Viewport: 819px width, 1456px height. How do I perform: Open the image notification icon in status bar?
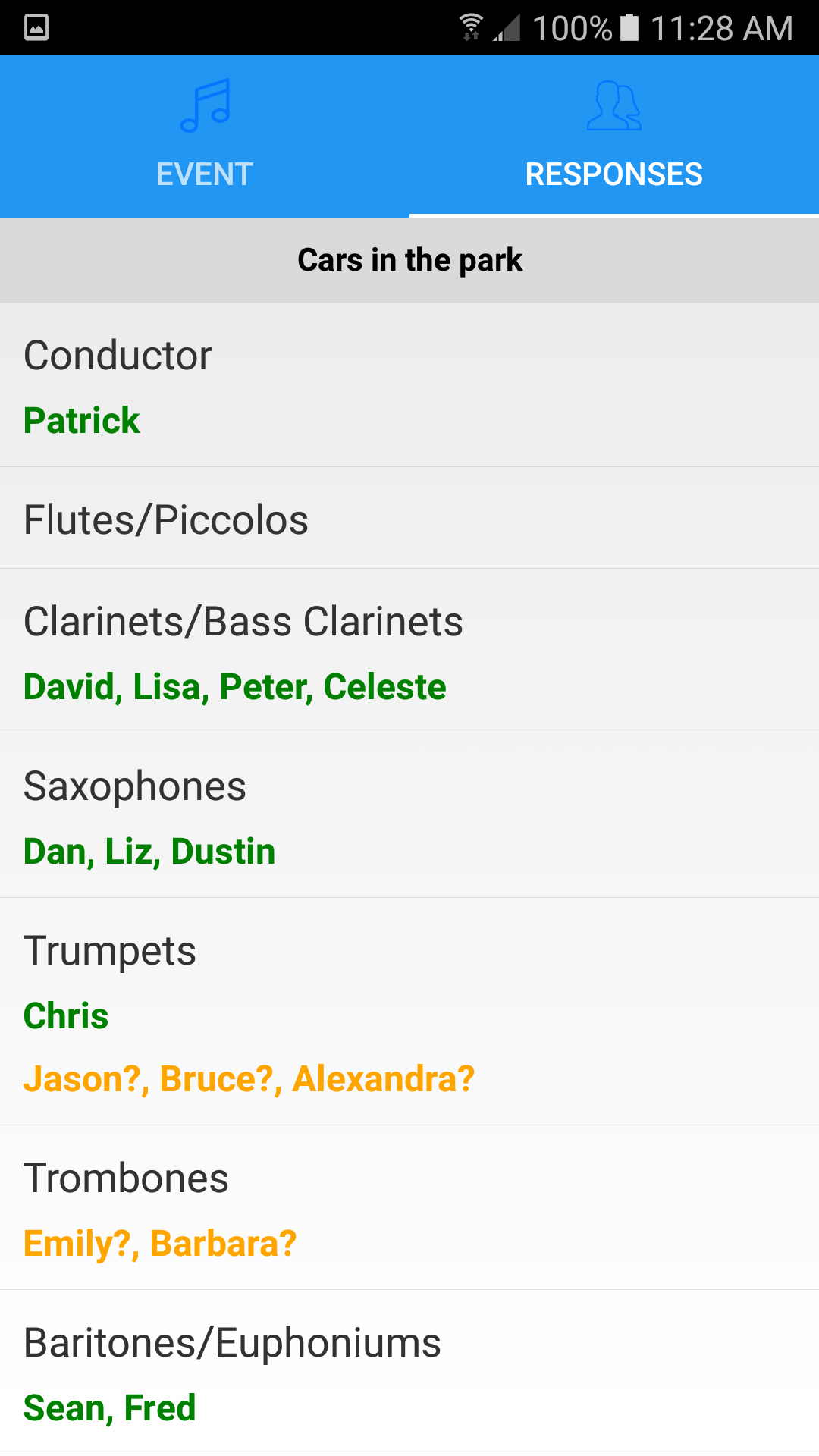(x=36, y=27)
